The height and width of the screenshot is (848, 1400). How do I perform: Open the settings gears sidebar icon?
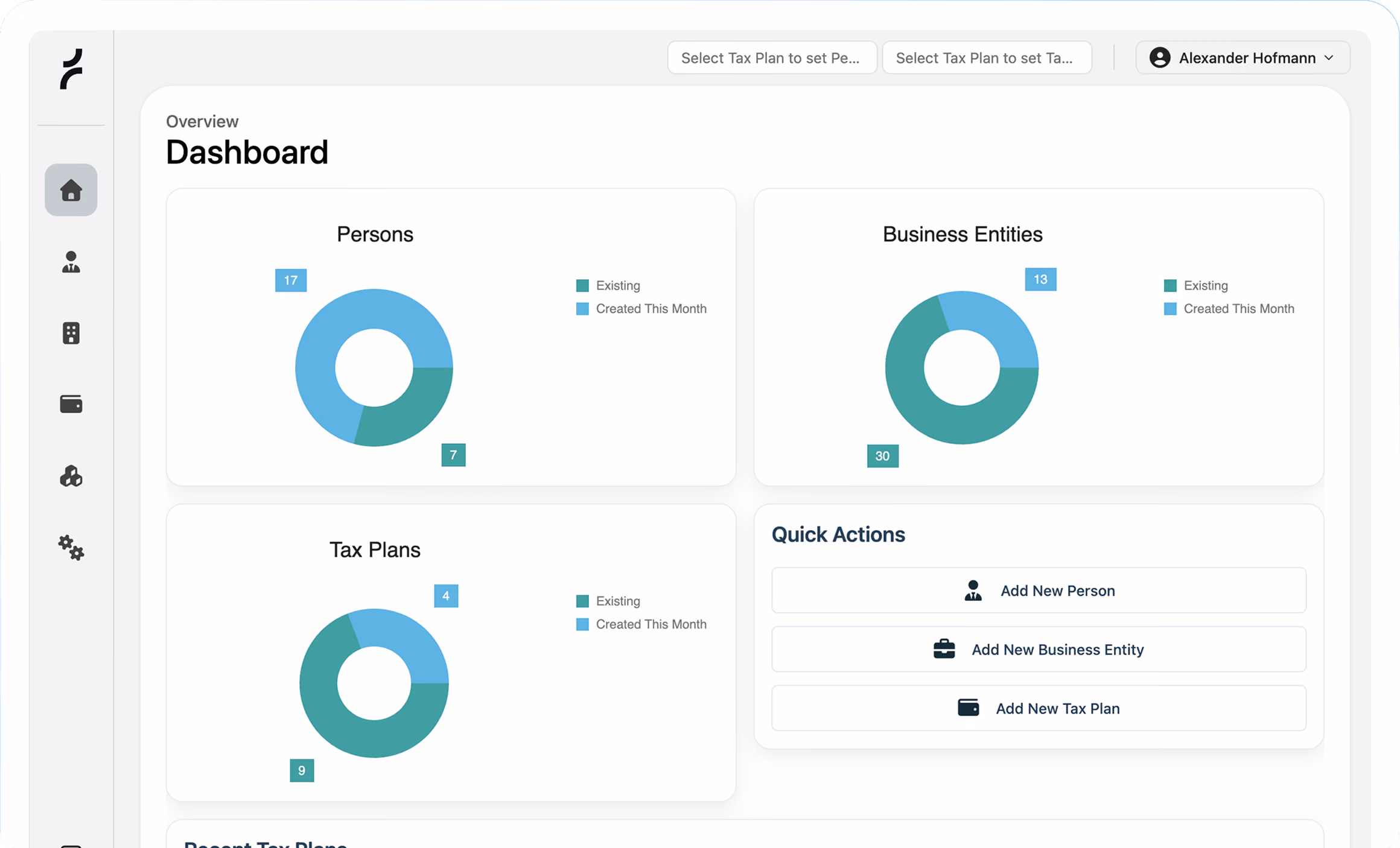click(71, 548)
